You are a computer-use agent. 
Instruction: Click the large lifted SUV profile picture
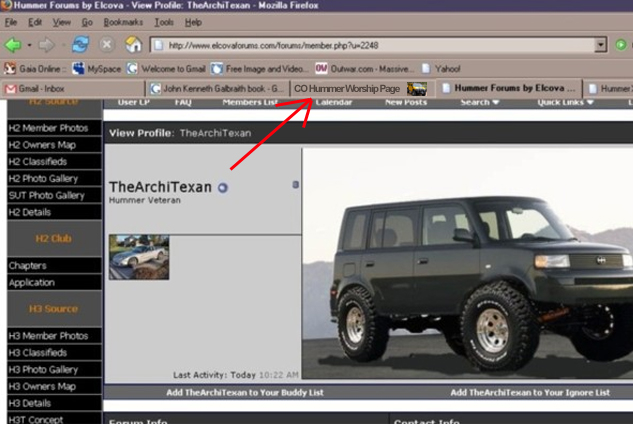[x=467, y=263]
